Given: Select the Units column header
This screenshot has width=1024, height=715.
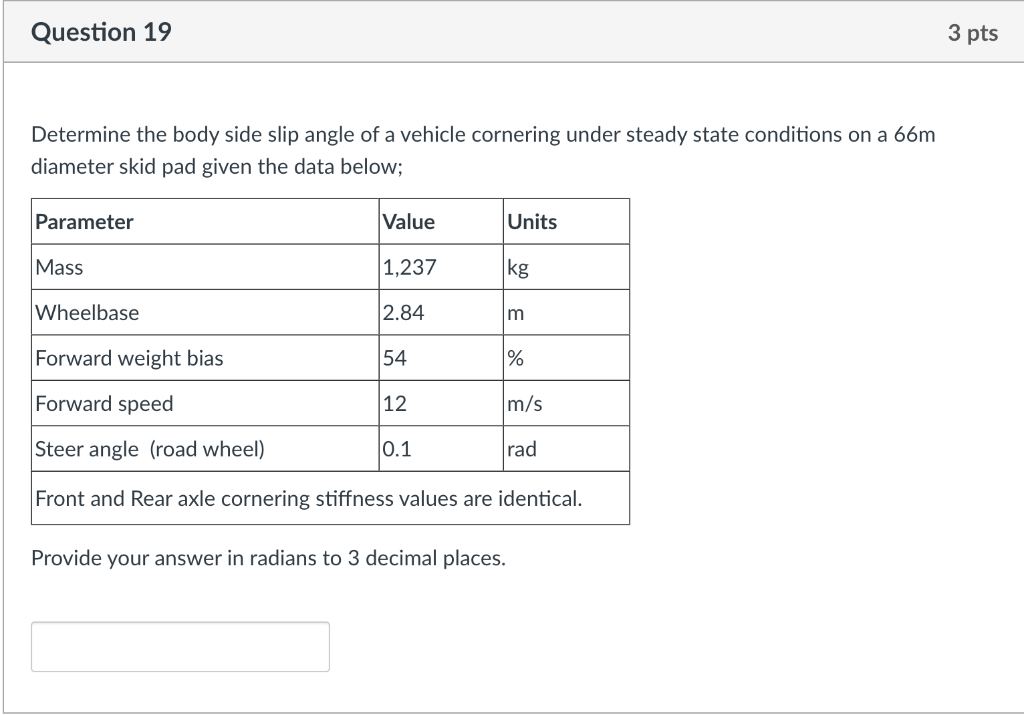Looking at the screenshot, I should (x=531, y=221).
